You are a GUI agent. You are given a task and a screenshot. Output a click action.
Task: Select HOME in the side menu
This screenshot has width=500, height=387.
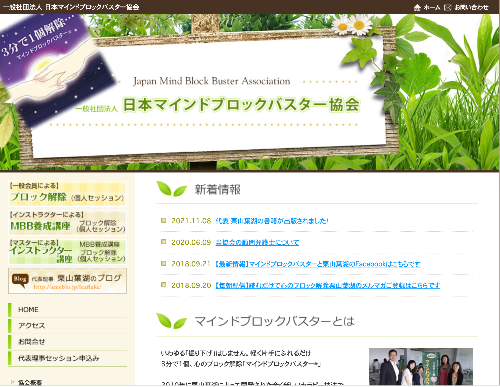[68, 310]
